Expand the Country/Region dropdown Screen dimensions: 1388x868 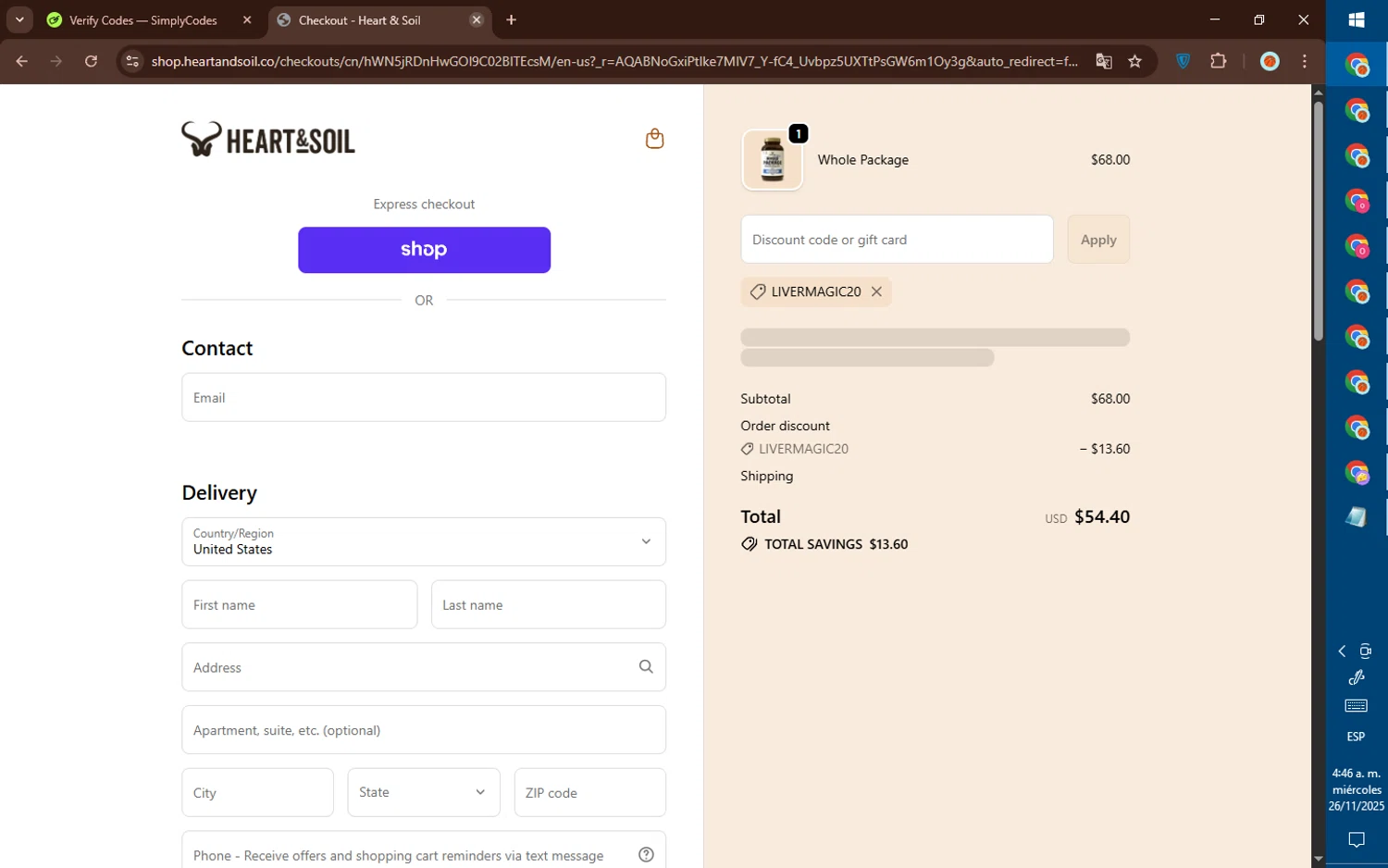point(424,541)
